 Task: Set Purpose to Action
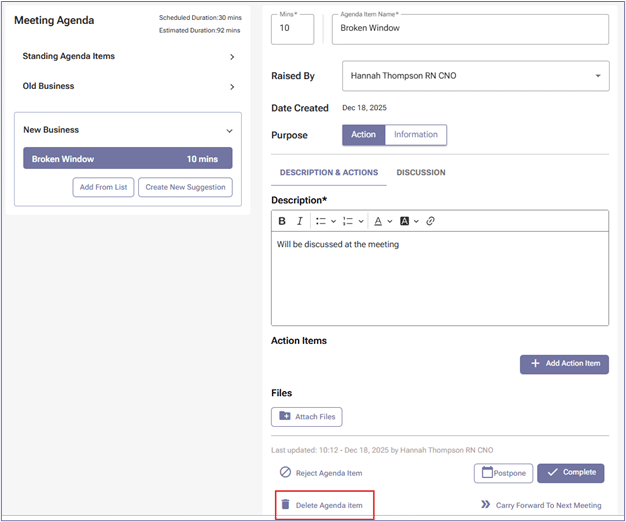pyautogui.click(x=363, y=135)
